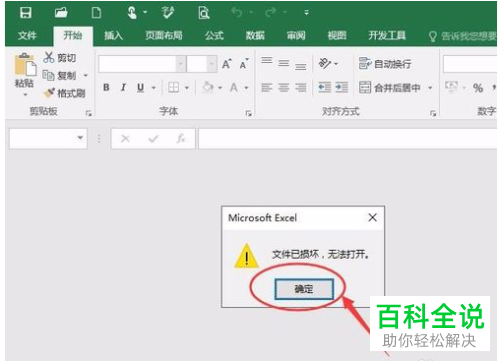Click the Font Color A icon
500x361 pixels.
pyautogui.click(x=234, y=88)
